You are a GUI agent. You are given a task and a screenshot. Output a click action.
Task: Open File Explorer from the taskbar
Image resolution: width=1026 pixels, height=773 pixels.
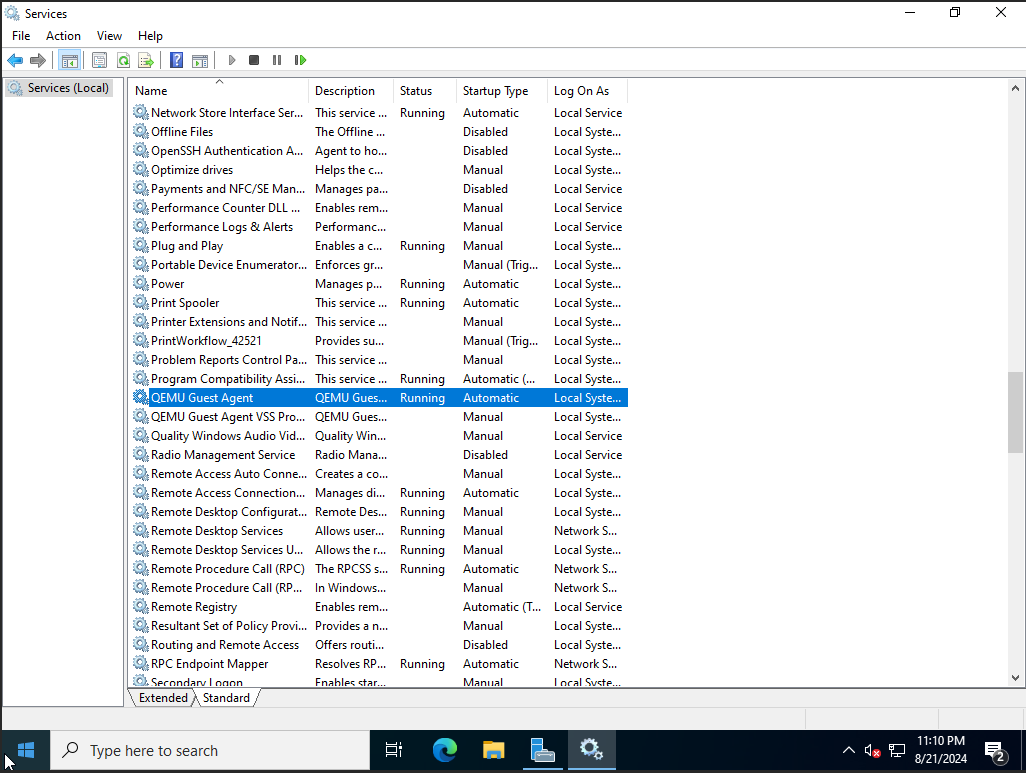click(493, 750)
